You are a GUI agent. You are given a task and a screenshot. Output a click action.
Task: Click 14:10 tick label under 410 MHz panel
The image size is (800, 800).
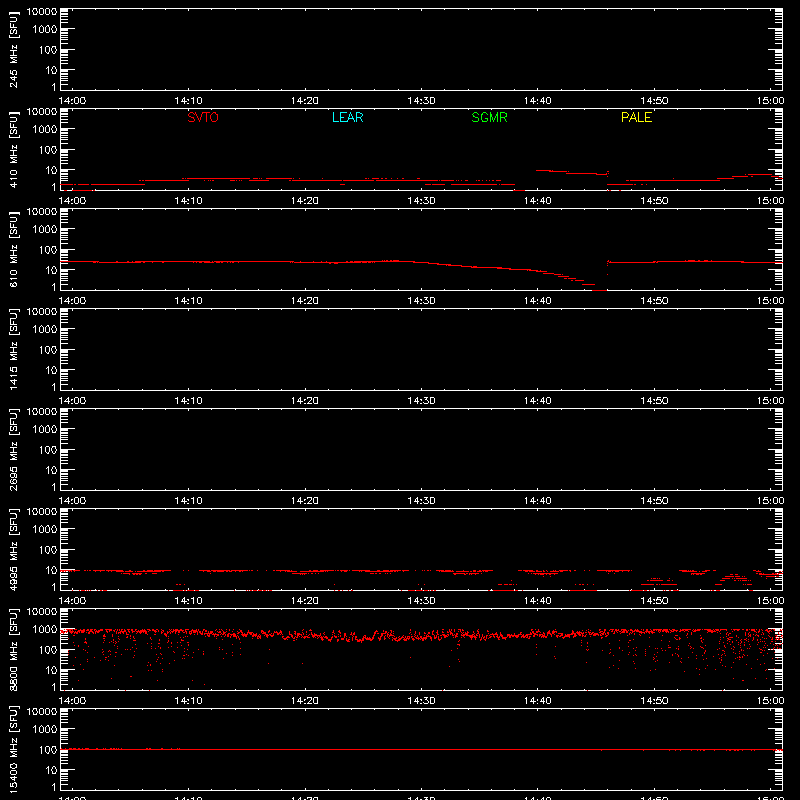[188, 201]
